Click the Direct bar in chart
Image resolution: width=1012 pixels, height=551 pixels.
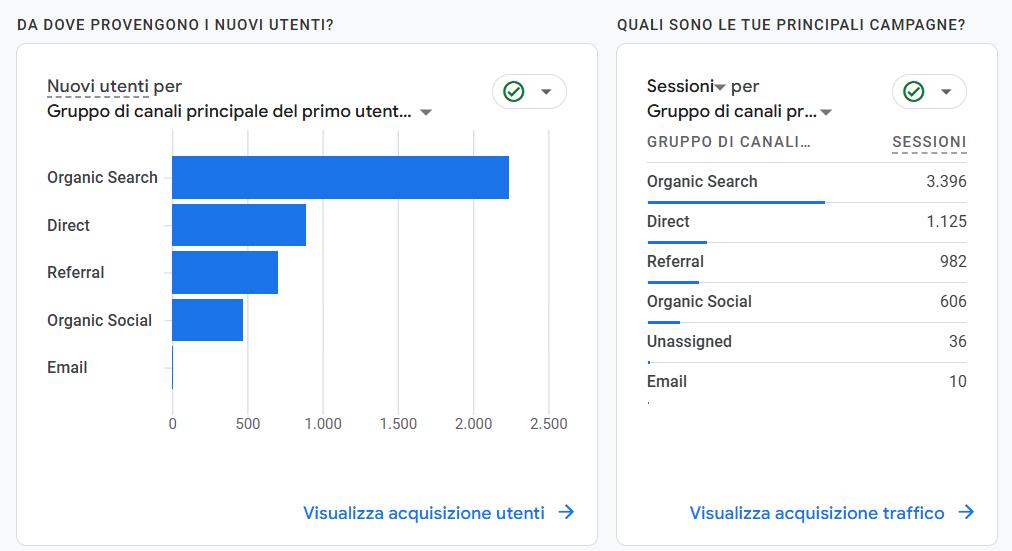click(239, 225)
